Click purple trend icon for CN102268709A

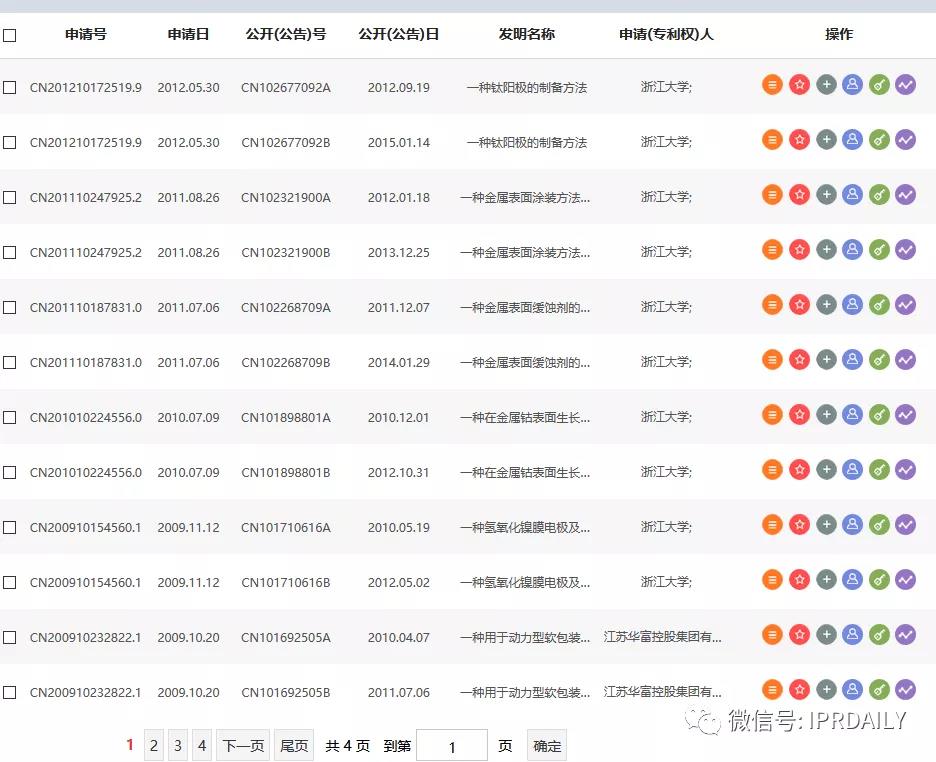click(906, 305)
